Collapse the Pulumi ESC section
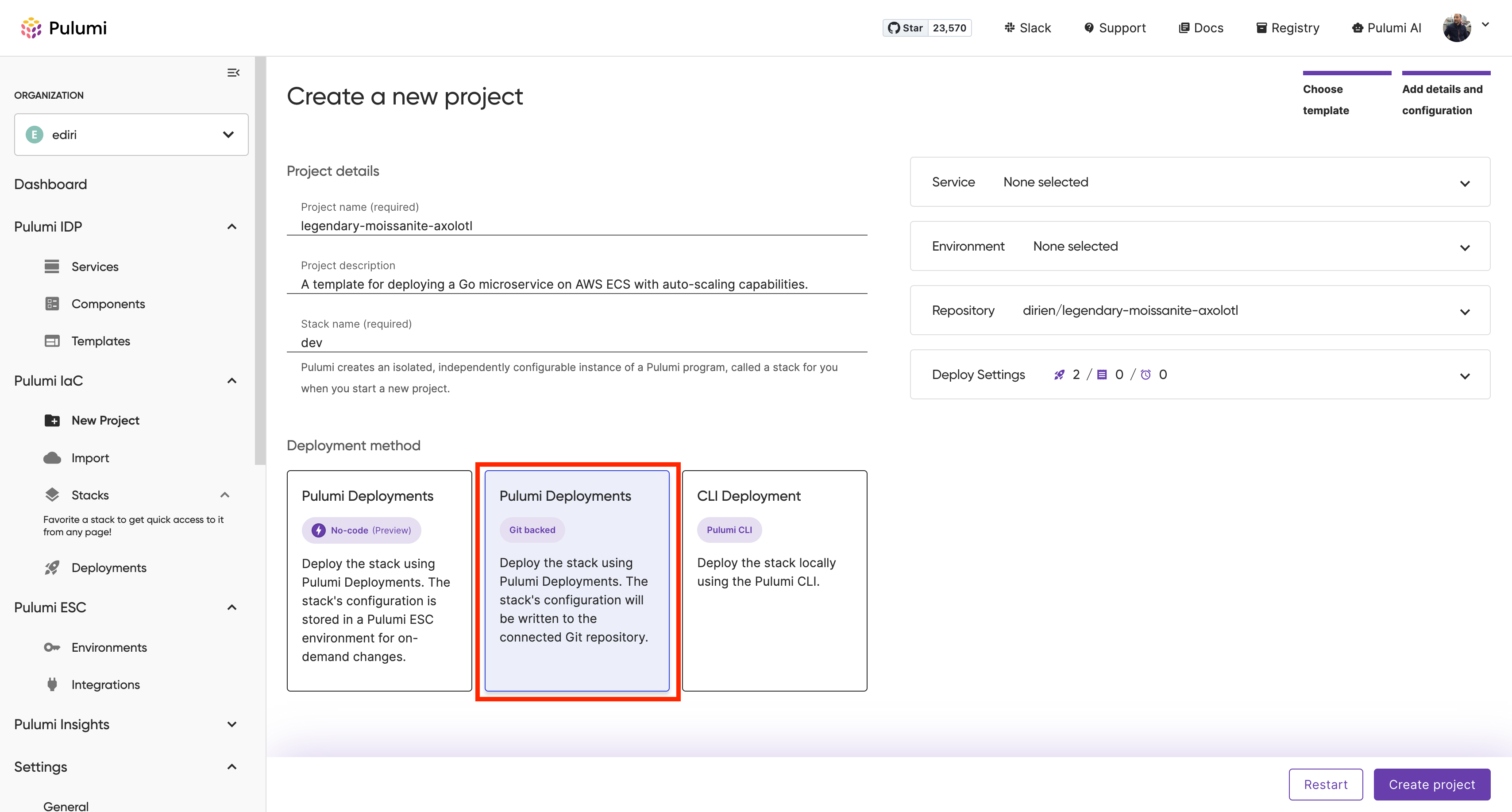The height and width of the screenshot is (812, 1512). click(232, 607)
